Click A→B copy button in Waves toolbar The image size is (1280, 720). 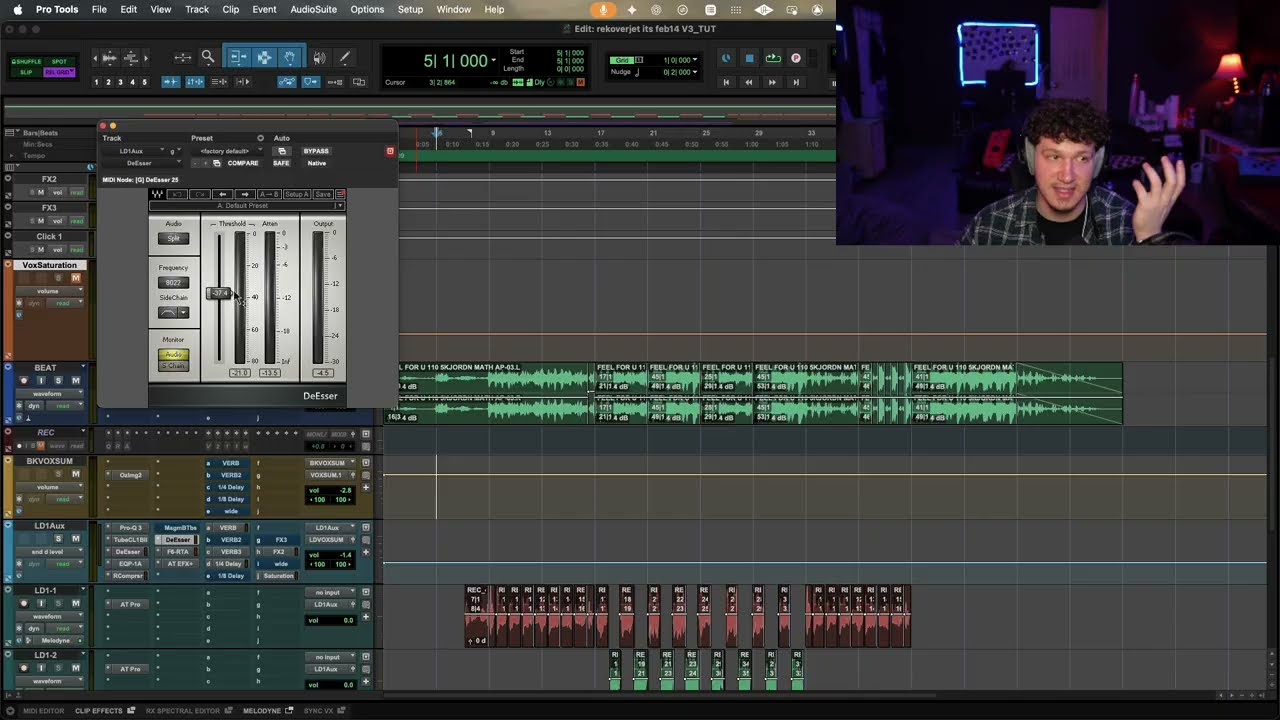[x=269, y=194]
